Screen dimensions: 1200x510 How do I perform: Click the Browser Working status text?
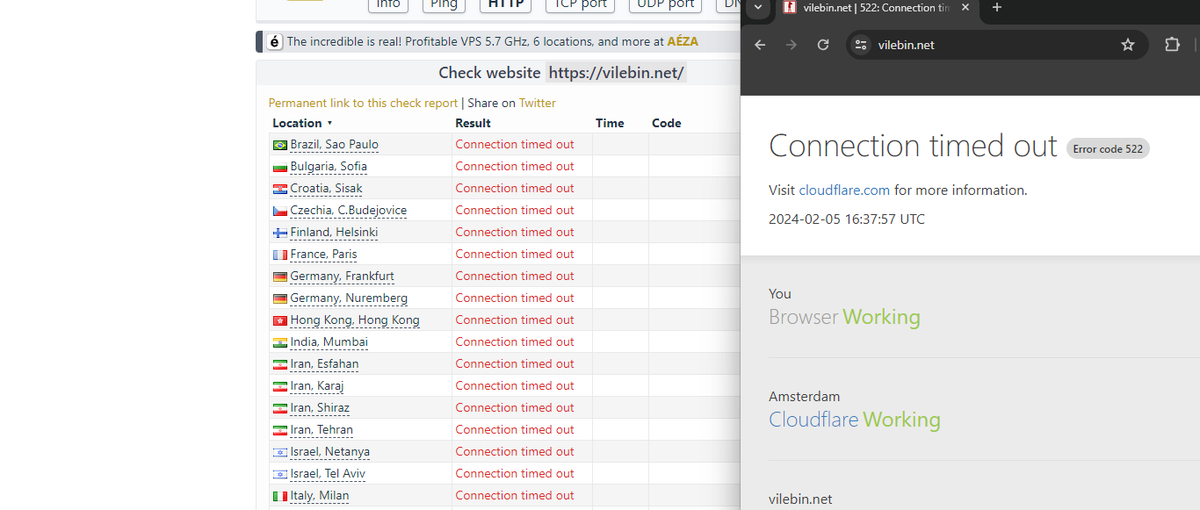pyautogui.click(x=845, y=317)
